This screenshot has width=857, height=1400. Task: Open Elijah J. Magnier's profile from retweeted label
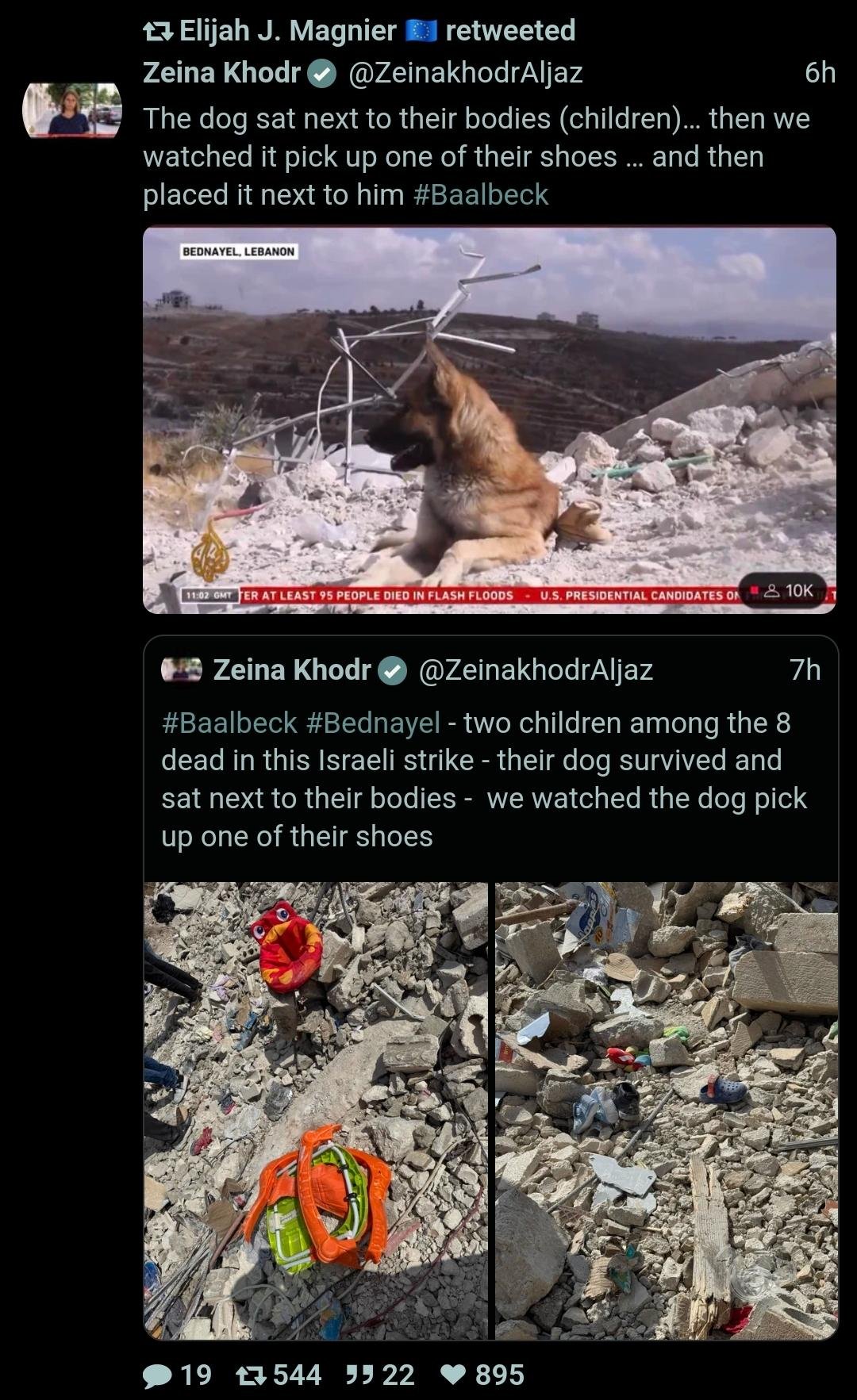click(x=288, y=30)
